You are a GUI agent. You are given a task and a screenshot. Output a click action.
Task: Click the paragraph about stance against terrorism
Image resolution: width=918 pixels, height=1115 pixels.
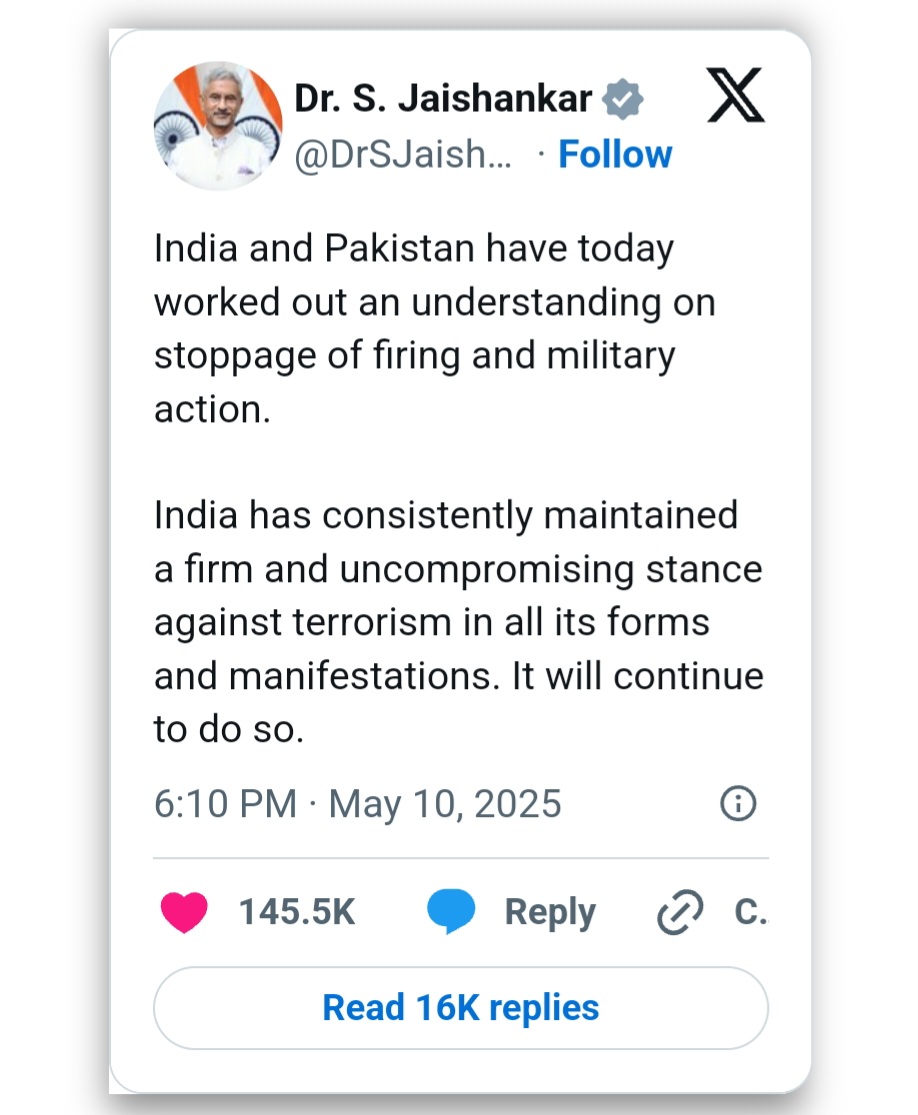point(458,622)
